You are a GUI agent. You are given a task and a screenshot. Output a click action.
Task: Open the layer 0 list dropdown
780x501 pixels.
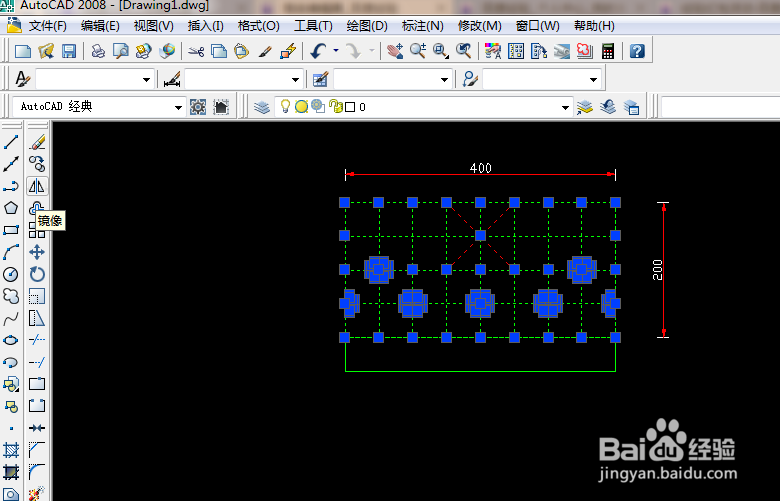click(565, 107)
